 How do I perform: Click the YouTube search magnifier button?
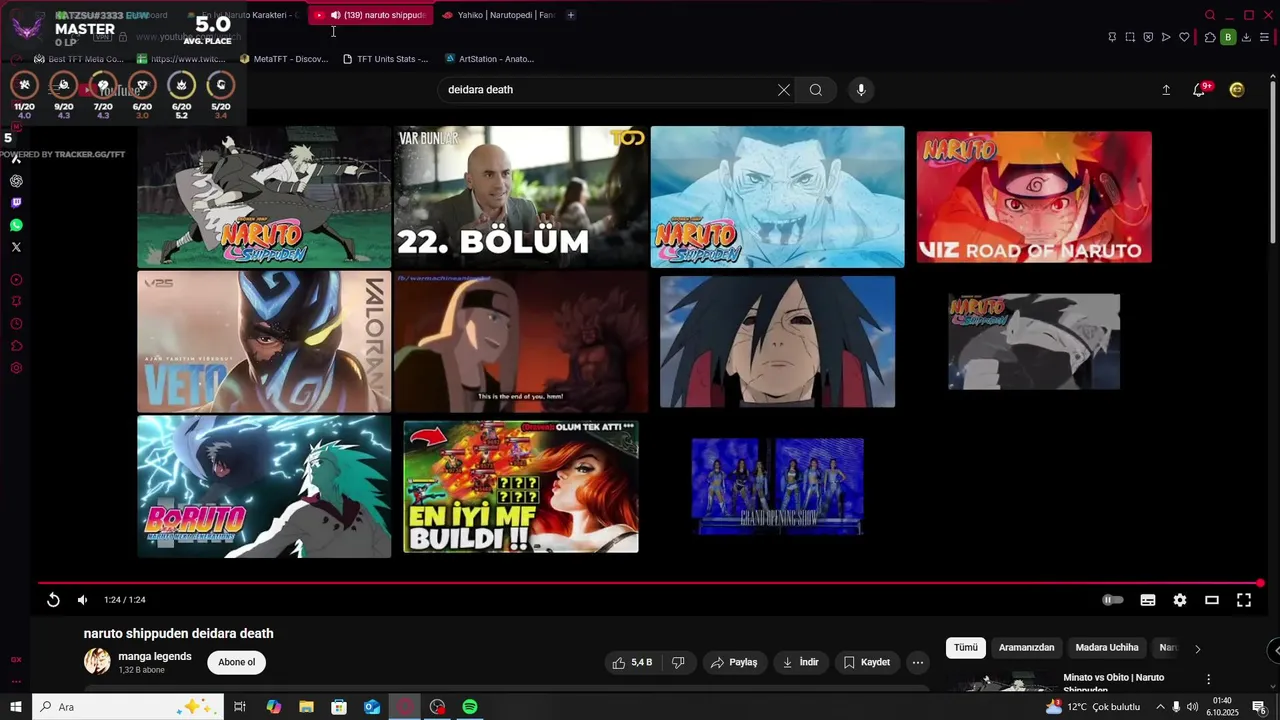tap(816, 90)
